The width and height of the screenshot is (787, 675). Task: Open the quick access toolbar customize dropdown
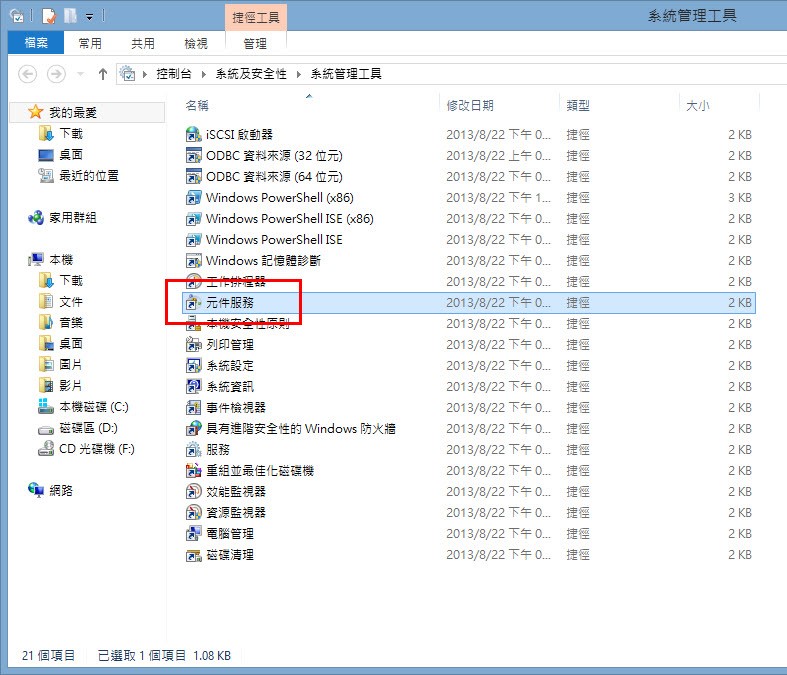tap(89, 17)
